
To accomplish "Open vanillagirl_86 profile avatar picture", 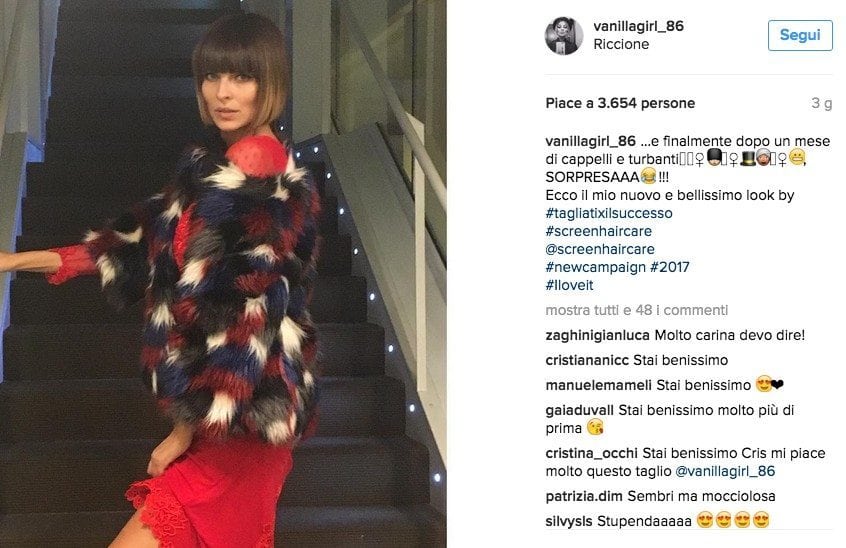I will point(564,36).
